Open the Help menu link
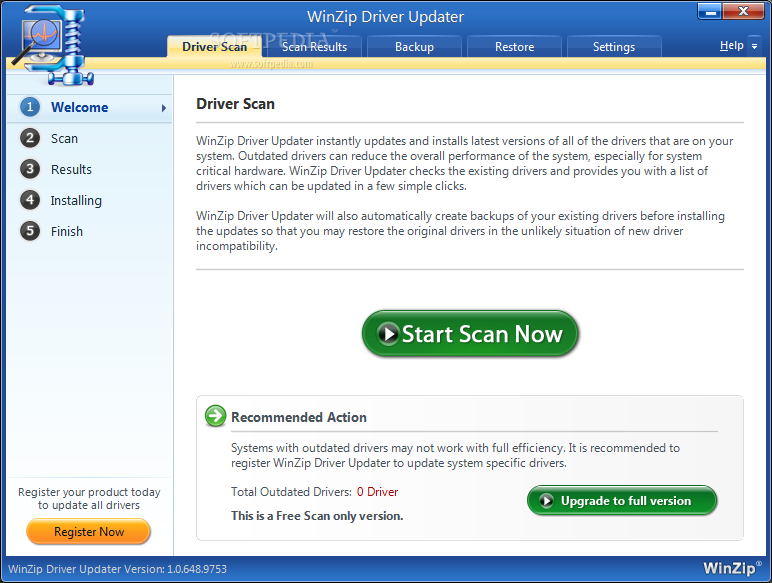This screenshot has width=772, height=583. point(732,46)
